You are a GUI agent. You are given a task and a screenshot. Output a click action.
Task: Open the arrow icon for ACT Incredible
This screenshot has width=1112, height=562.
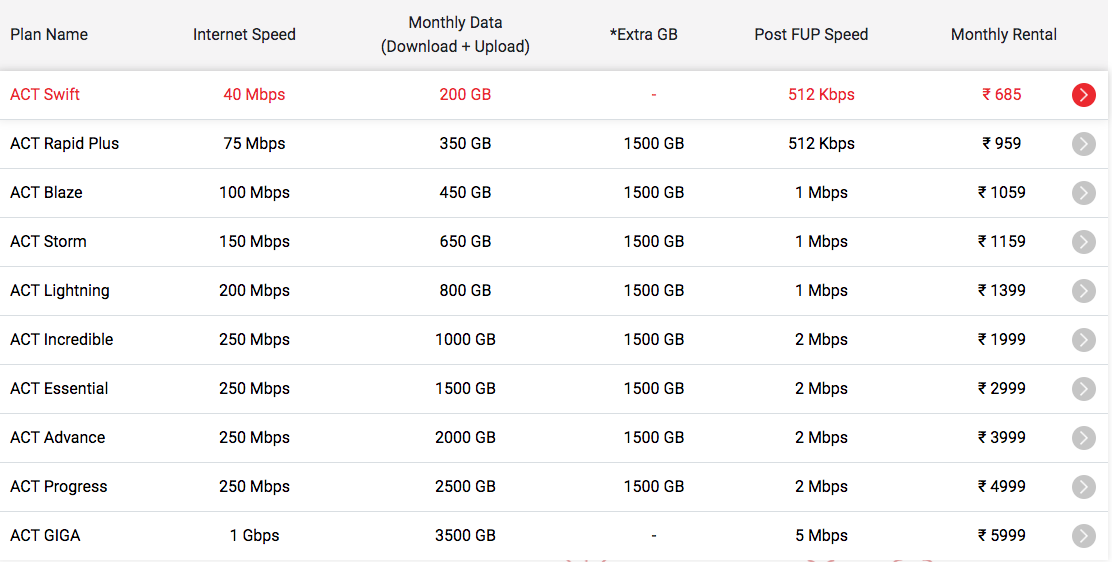pos(1084,339)
